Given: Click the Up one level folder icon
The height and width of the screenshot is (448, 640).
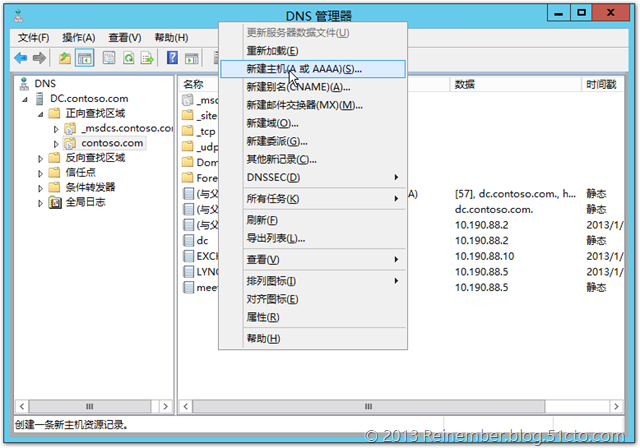Looking at the screenshot, I should point(65,58).
